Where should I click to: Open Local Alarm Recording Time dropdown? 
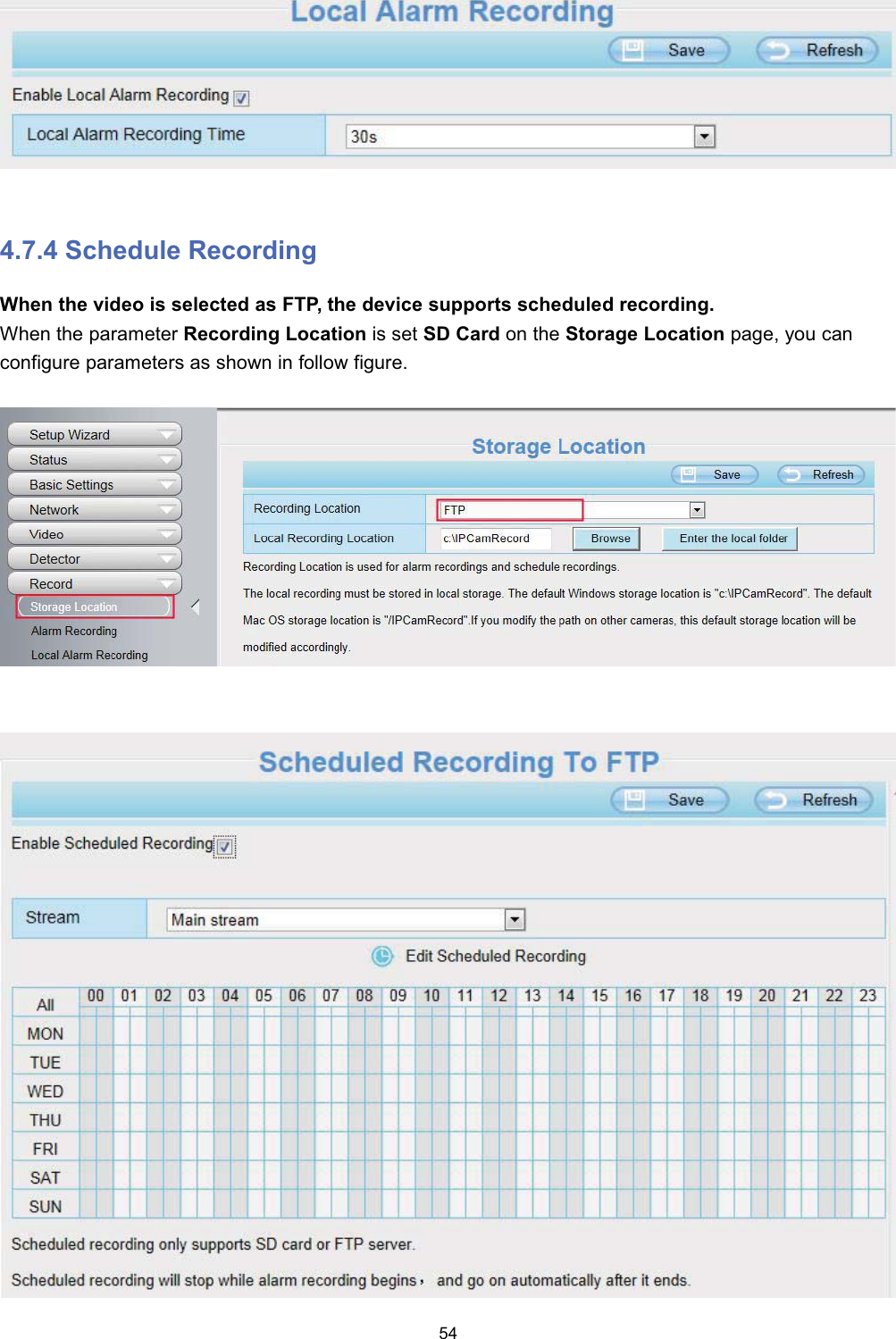531,137
